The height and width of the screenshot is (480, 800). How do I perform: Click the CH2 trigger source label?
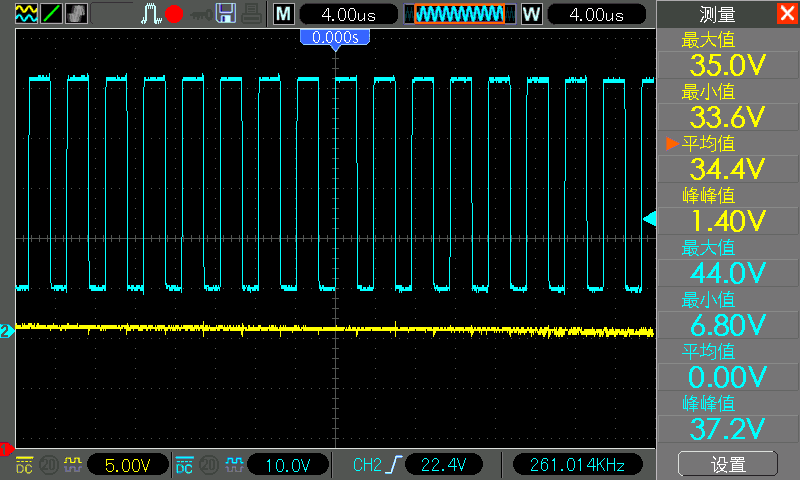tap(367, 465)
